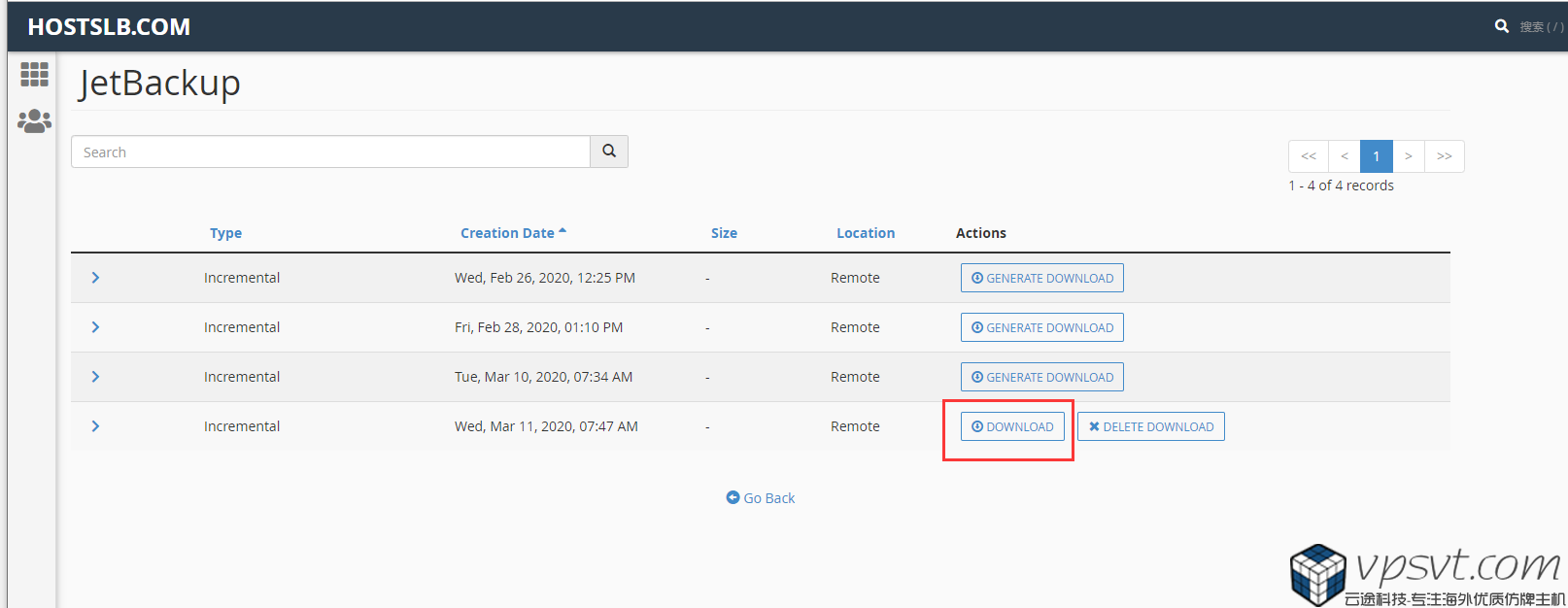Open the apps grid icon in sidebar

(34, 75)
